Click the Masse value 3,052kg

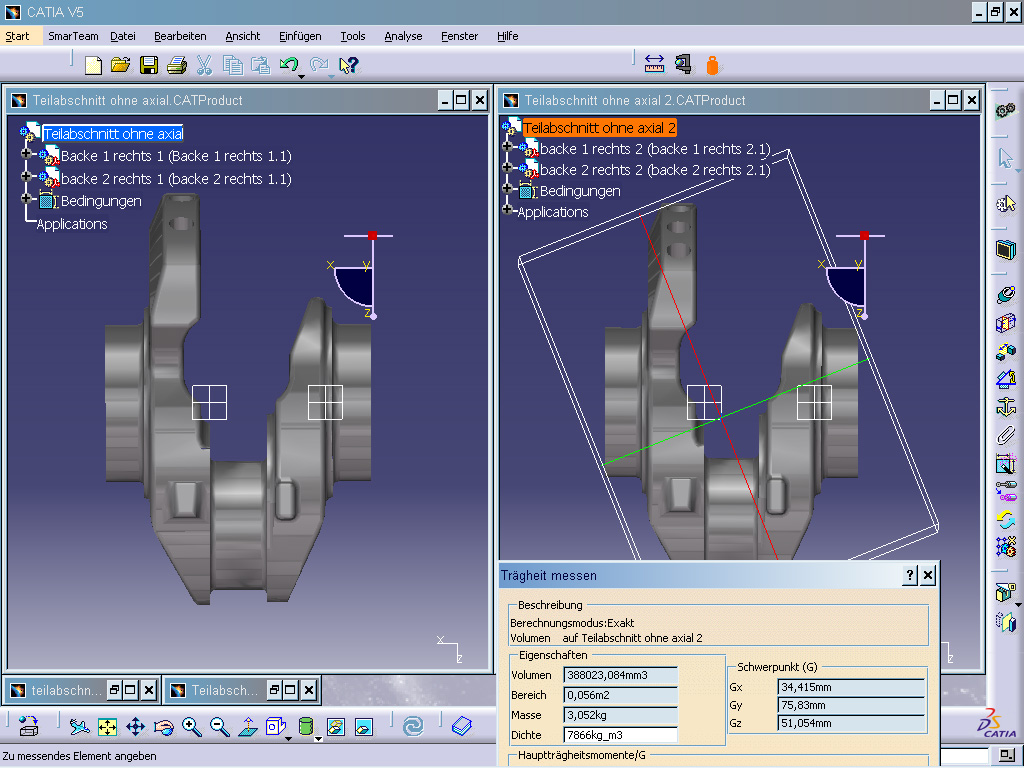(620, 714)
